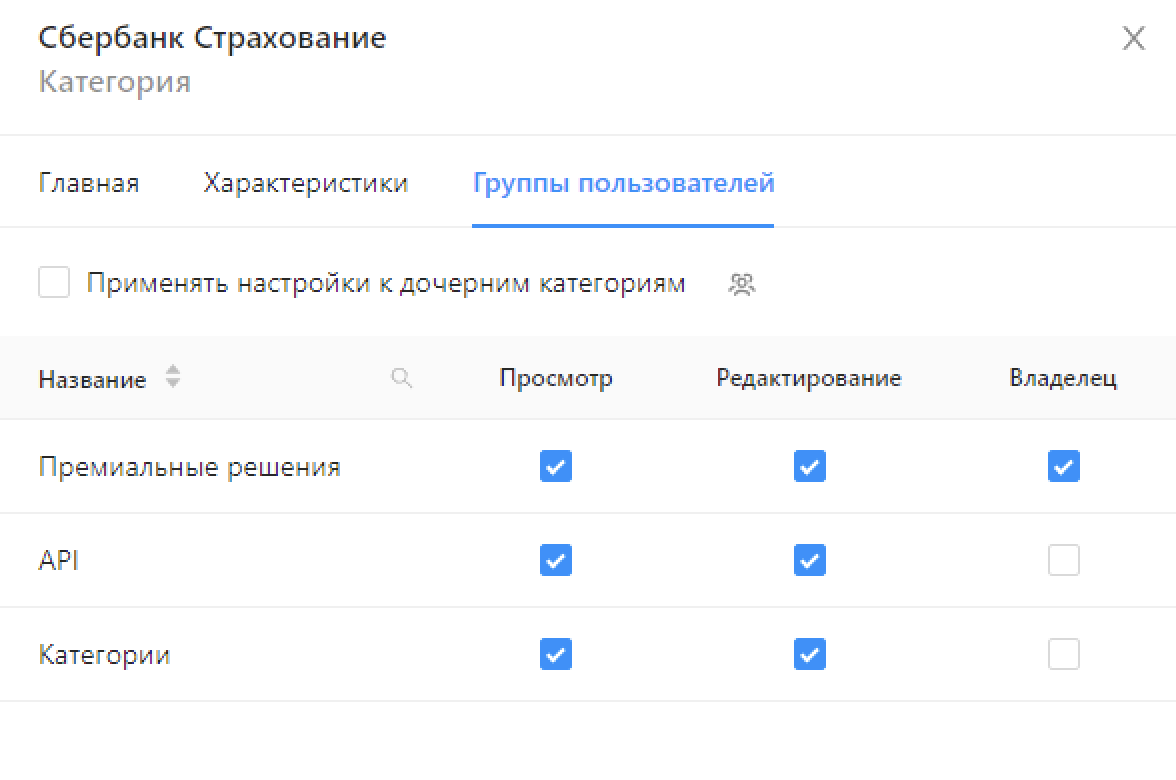Switch to the Главная tab
This screenshot has height=780, width=1176.
tap(89, 184)
